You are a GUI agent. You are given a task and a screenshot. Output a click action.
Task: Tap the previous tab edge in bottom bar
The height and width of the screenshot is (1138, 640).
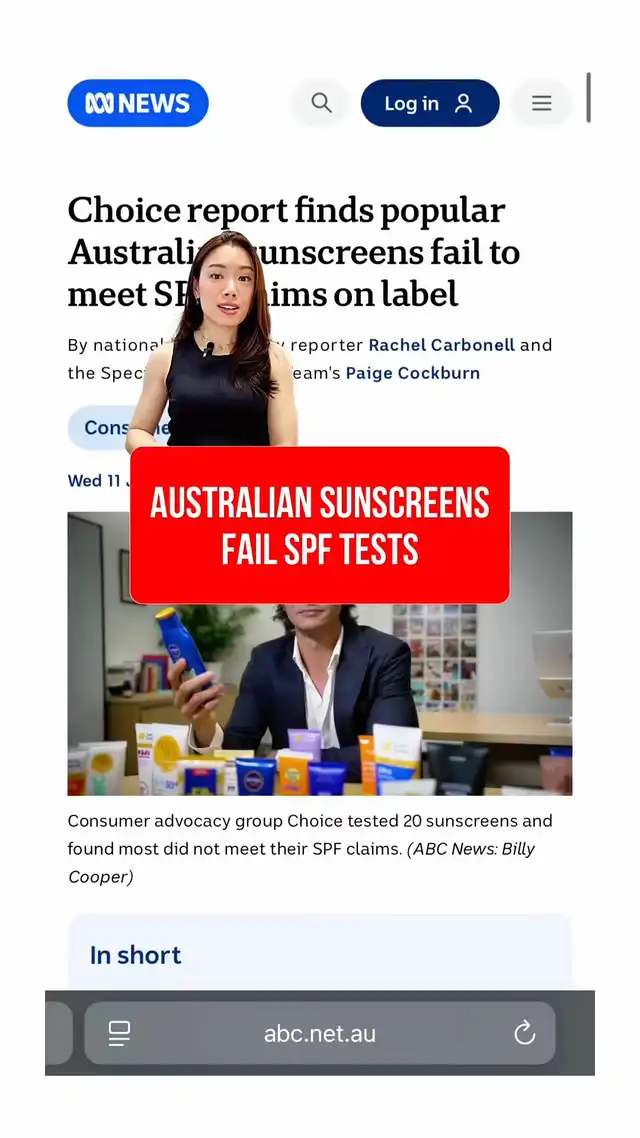(x=59, y=1033)
